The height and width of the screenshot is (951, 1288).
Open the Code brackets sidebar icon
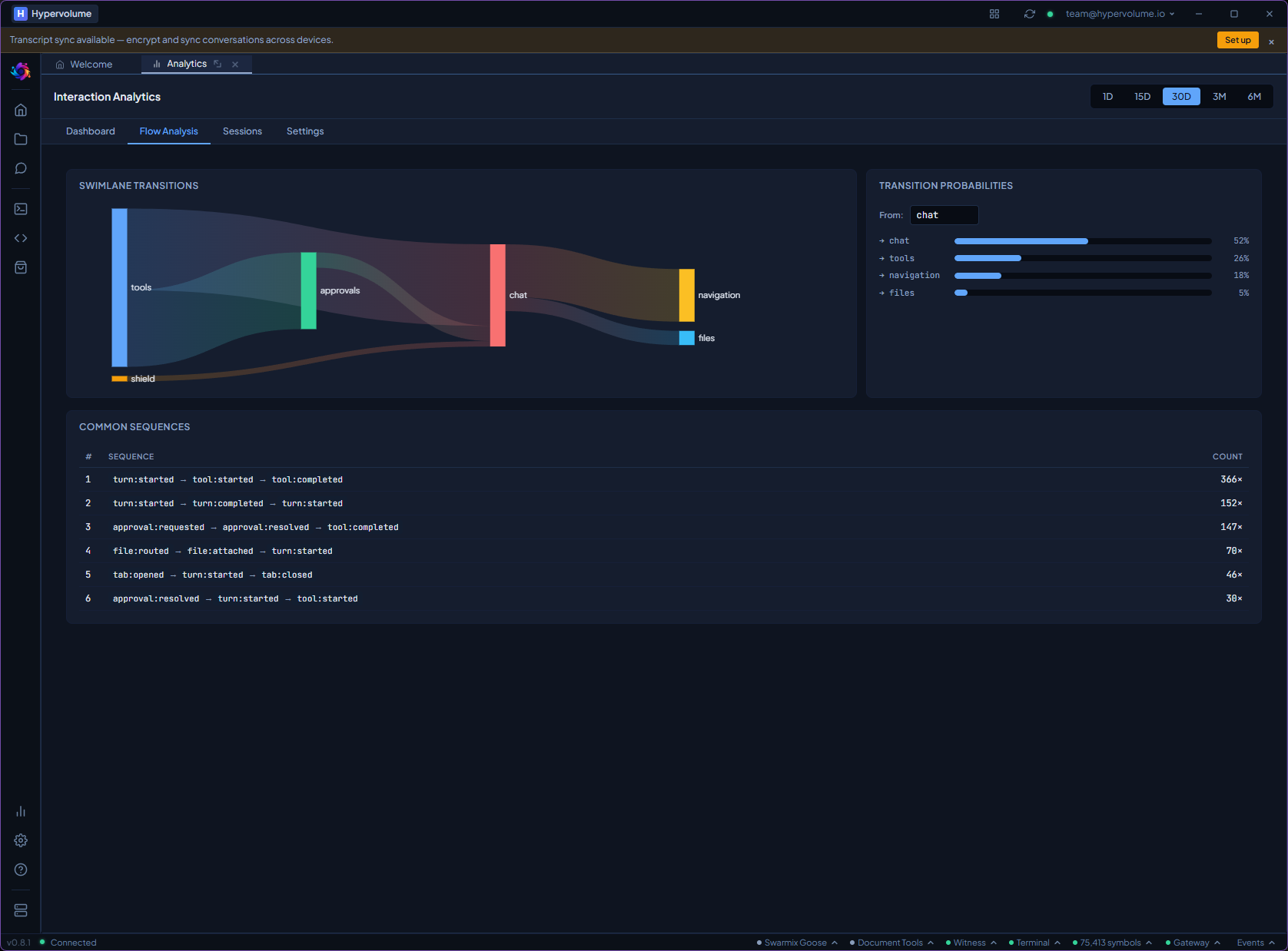21,238
